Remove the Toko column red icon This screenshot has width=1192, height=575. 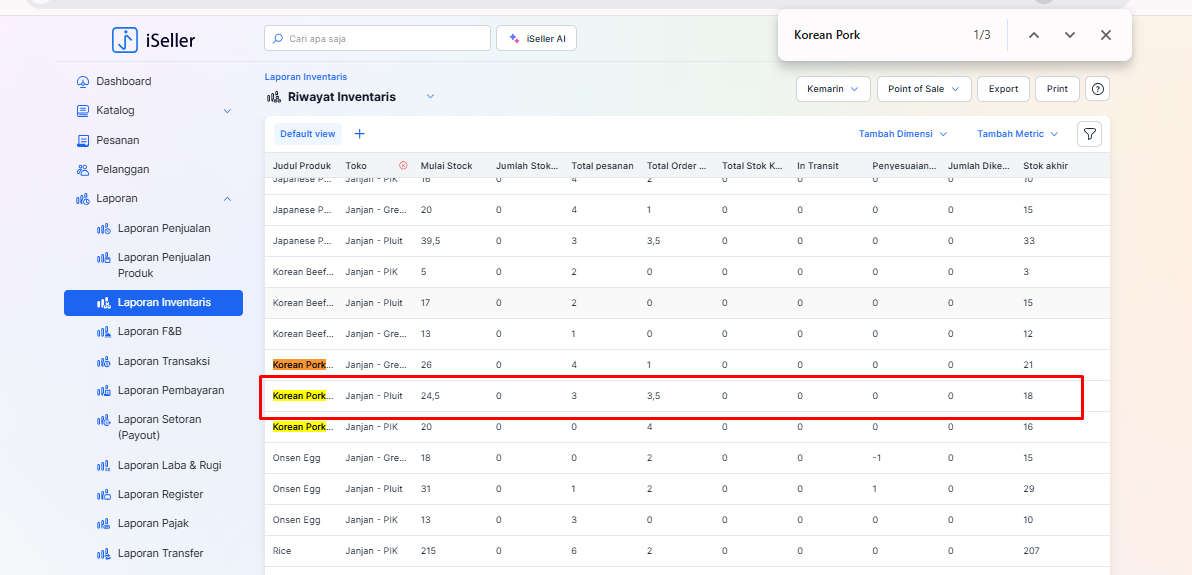(403, 166)
